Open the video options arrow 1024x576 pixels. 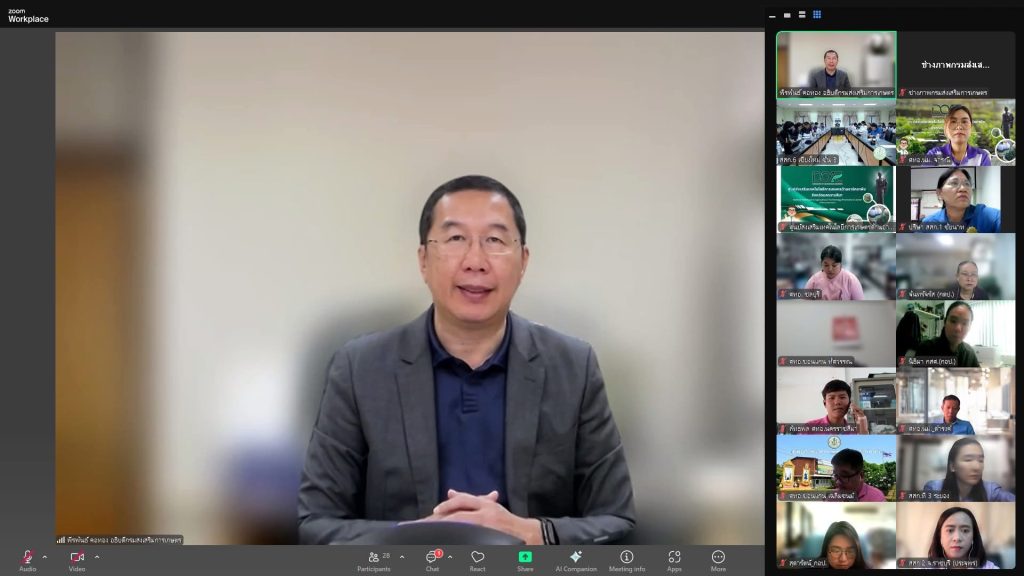click(x=97, y=557)
